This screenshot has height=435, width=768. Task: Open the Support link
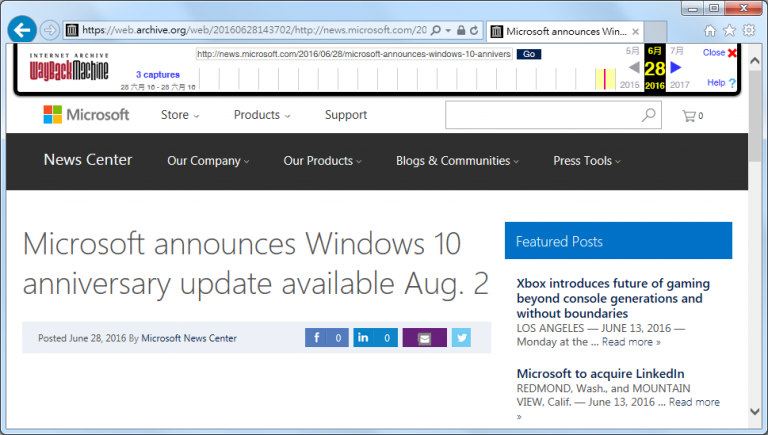point(346,115)
